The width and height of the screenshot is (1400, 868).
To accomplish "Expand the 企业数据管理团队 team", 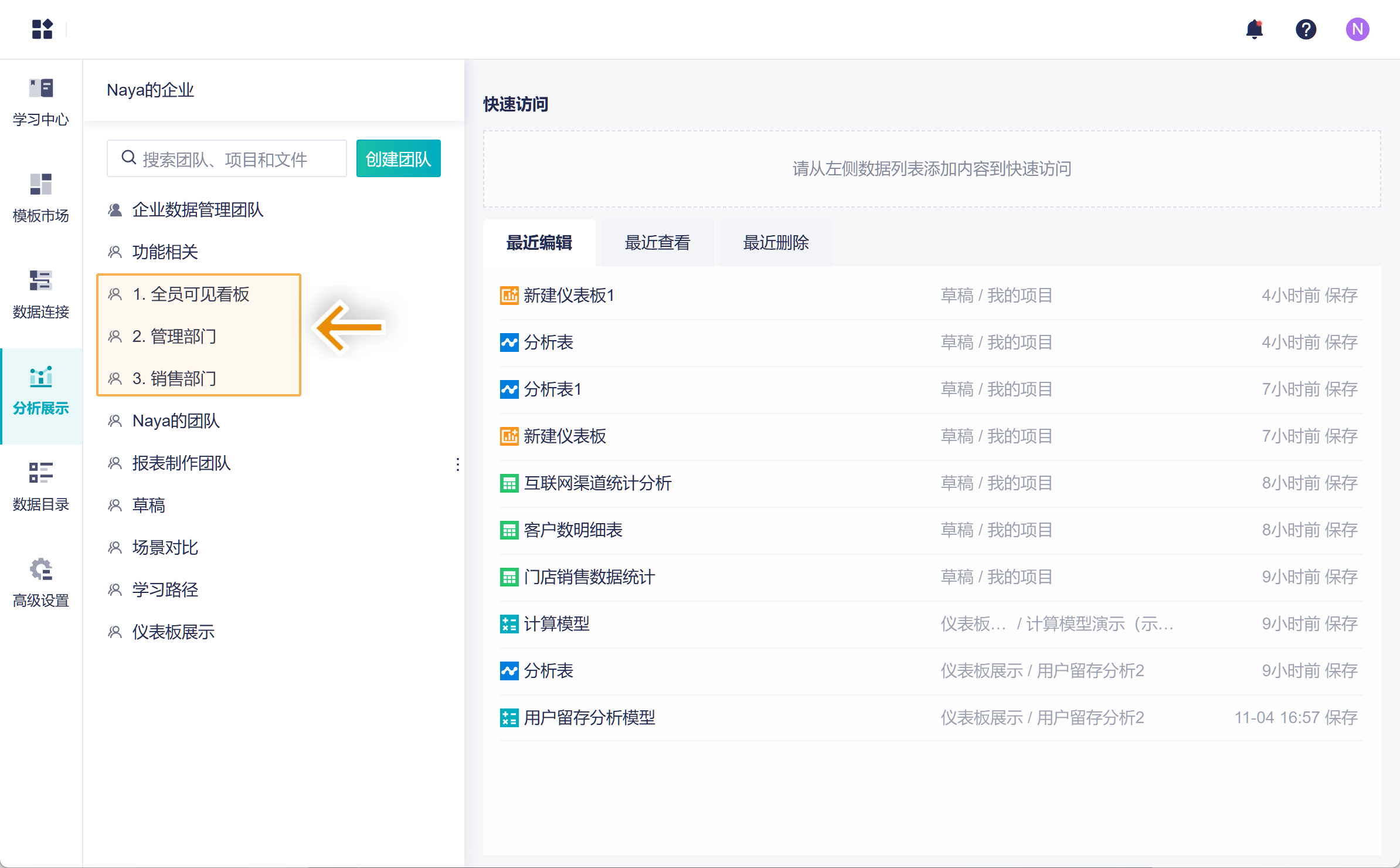I will coord(198,210).
